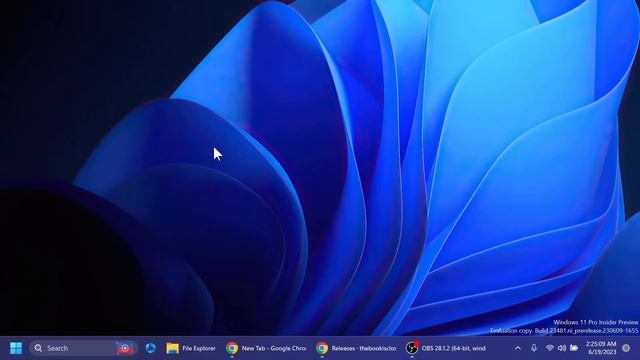Open the blue circular app icon next to Search

point(151,348)
